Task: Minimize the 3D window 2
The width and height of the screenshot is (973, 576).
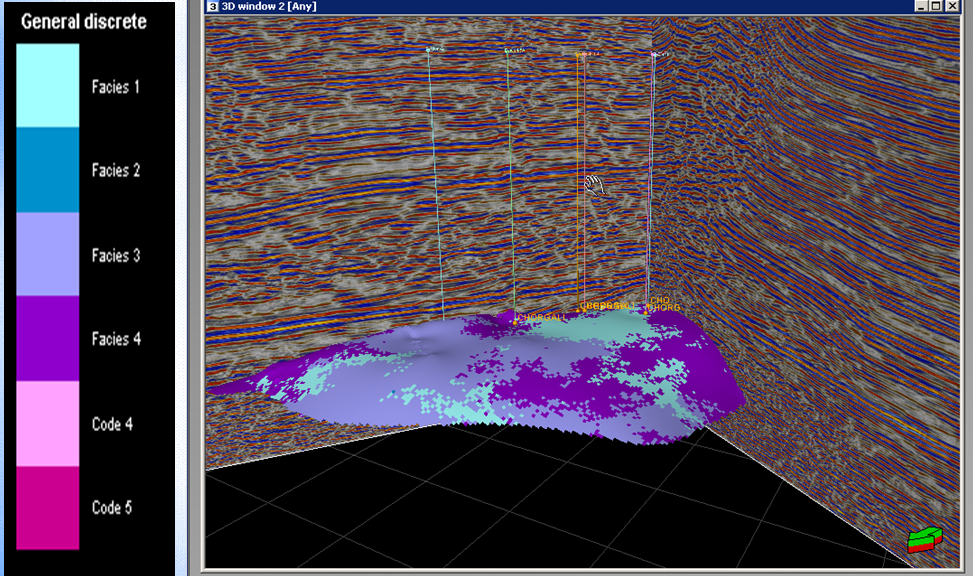Action: click(x=921, y=6)
